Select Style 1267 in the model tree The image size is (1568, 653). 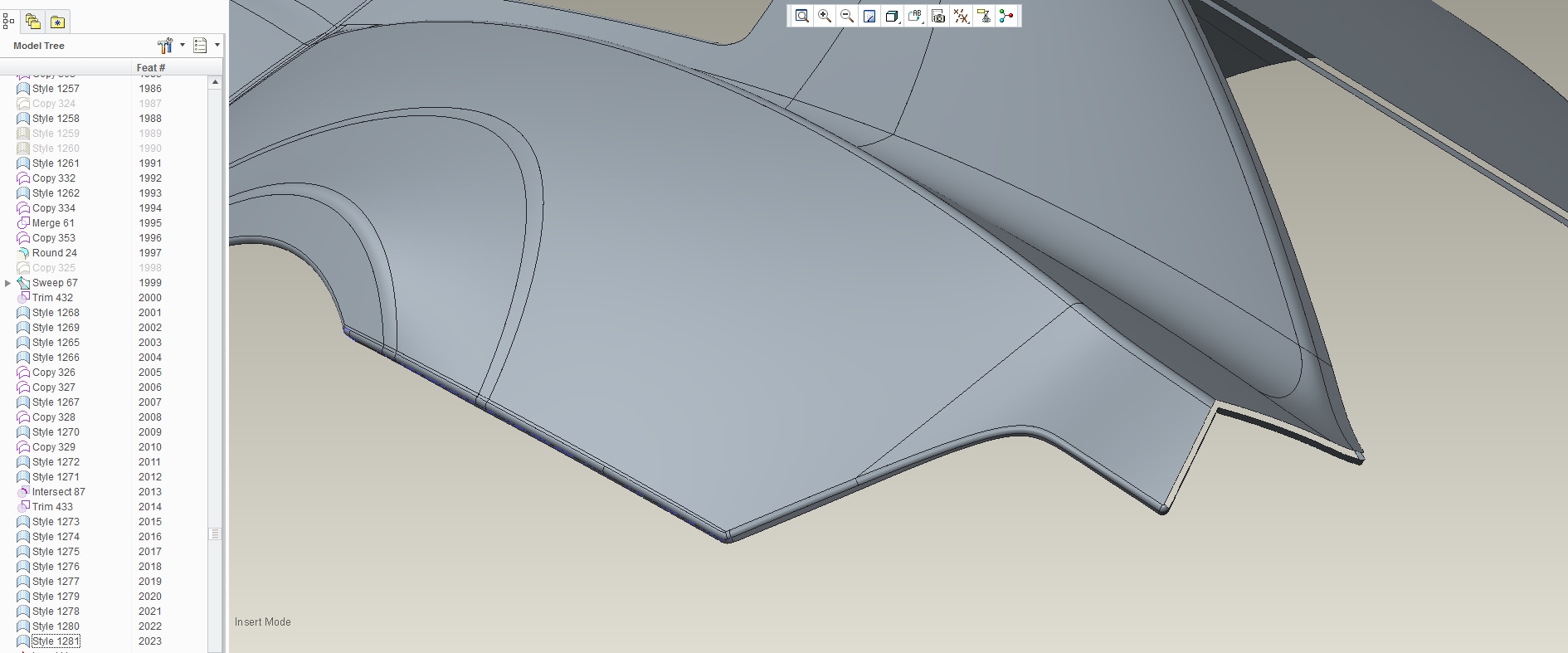click(56, 402)
